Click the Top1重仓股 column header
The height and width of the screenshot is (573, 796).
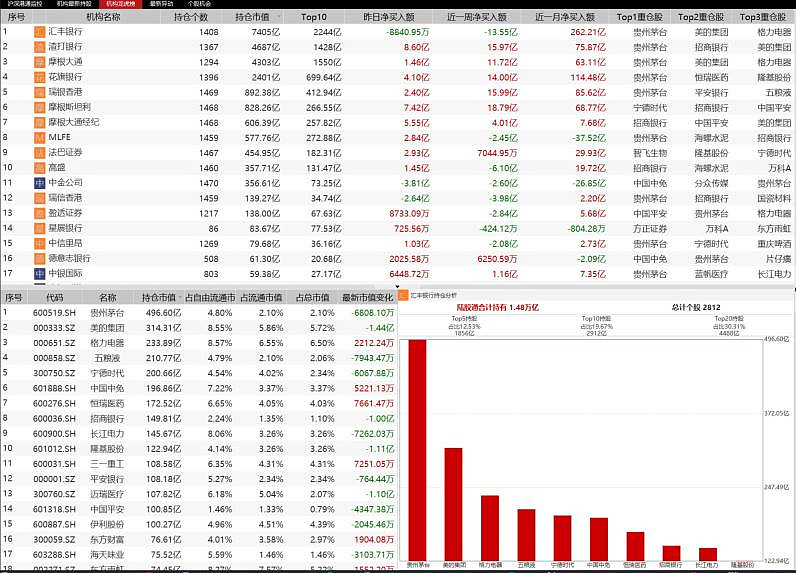[640, 17]
